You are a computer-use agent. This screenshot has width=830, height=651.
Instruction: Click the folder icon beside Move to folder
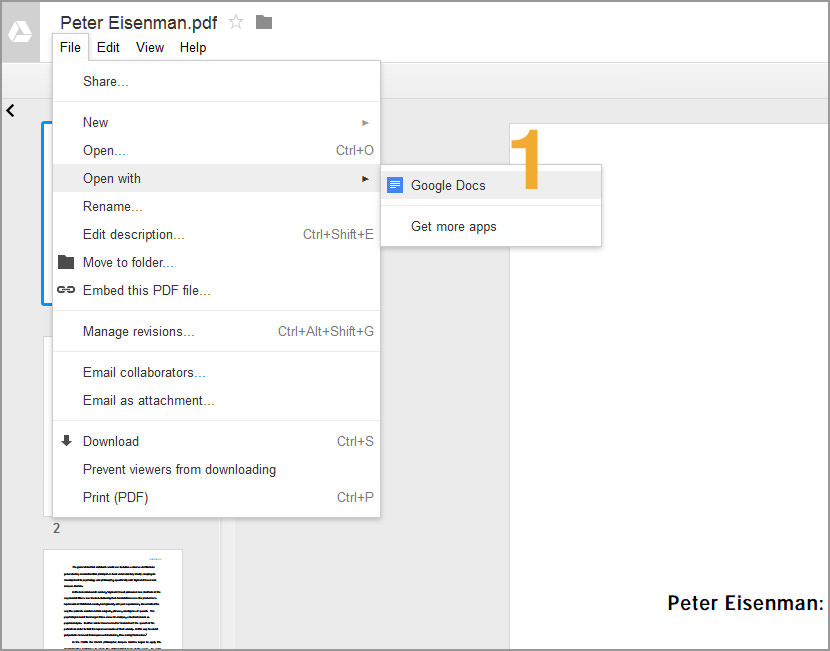point(66,262)
